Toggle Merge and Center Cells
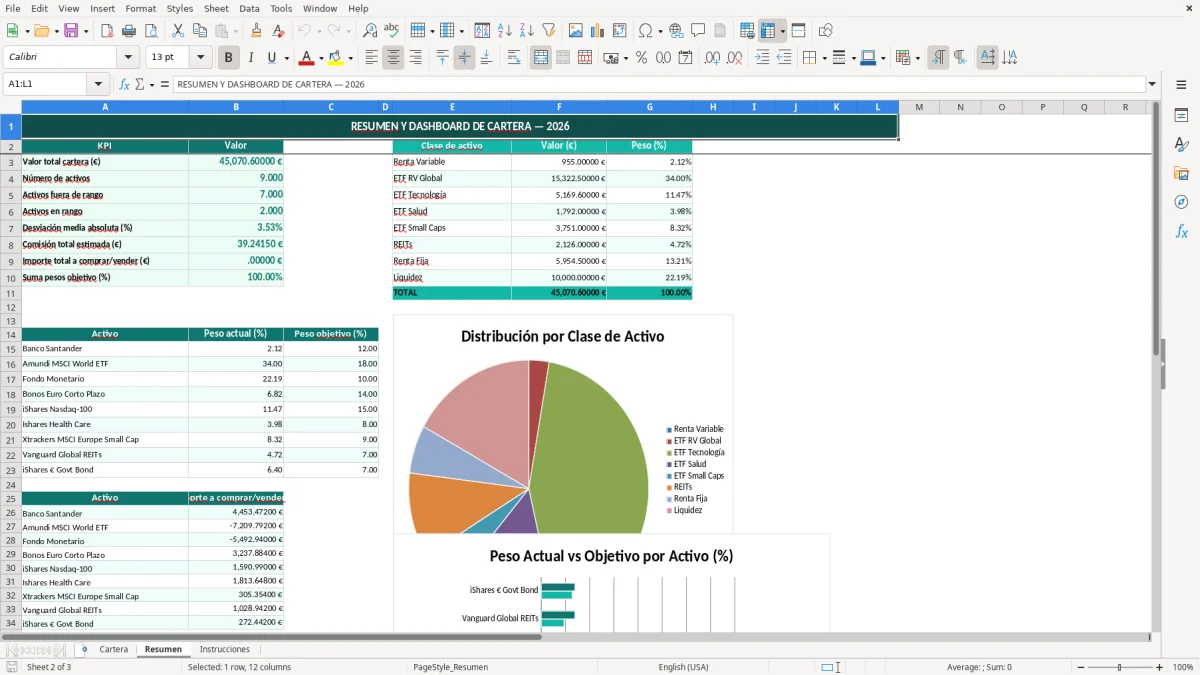The height and width of the screenshot is (675, 1200). coord(541,58)
